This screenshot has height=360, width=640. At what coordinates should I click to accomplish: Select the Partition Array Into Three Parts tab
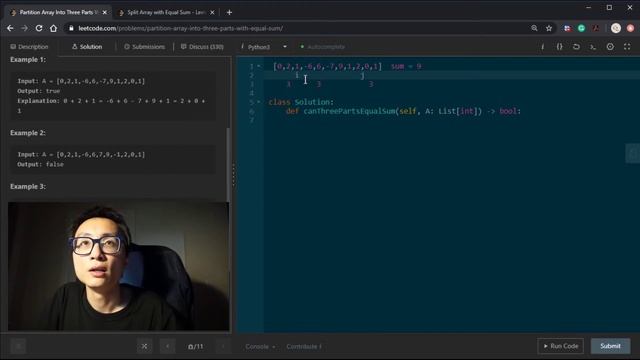click(x=57, y=13)
